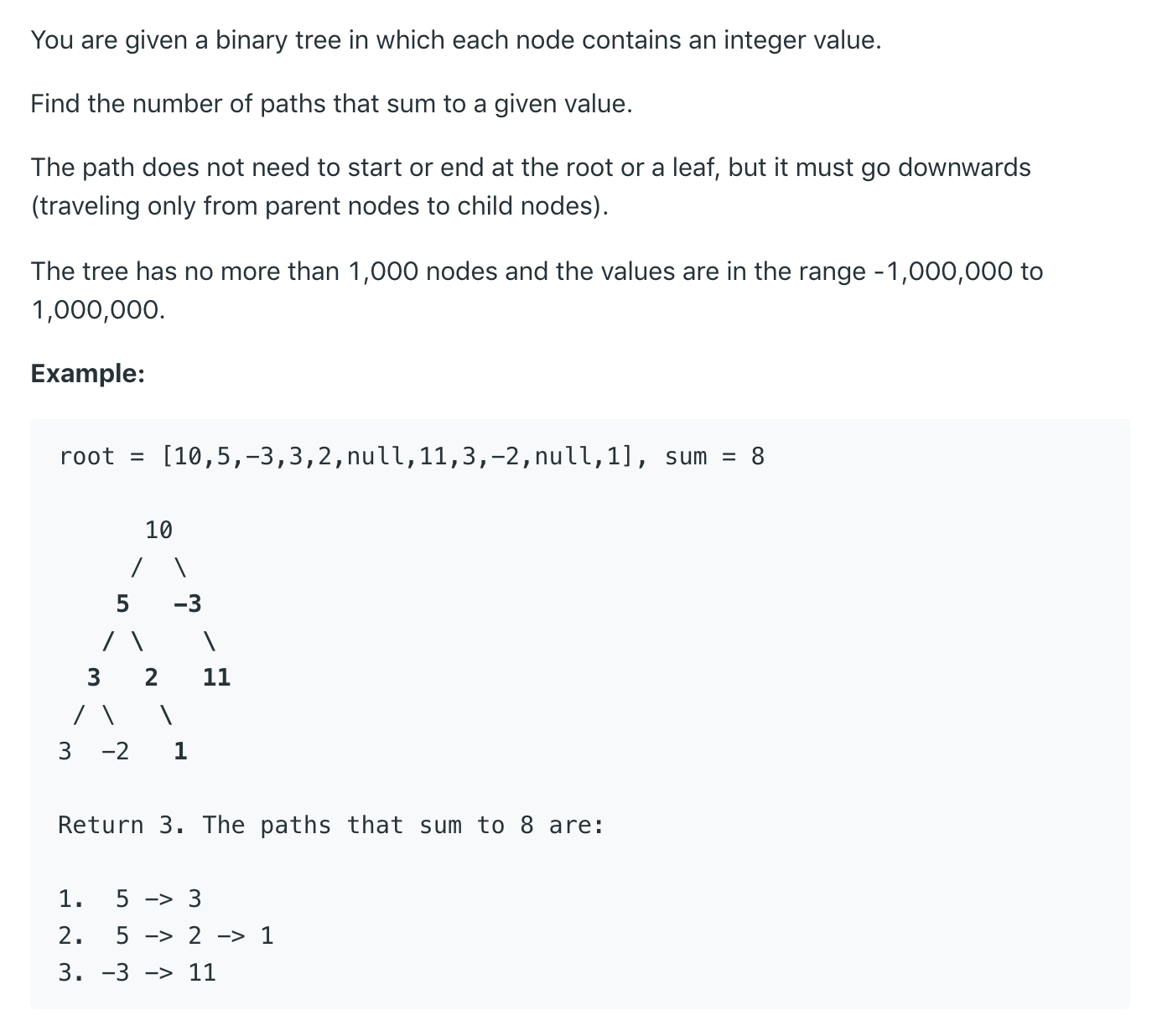Click the second path '5 -> 2 -> 1'
1157x1036 pixels.
[x=195, y=935]
